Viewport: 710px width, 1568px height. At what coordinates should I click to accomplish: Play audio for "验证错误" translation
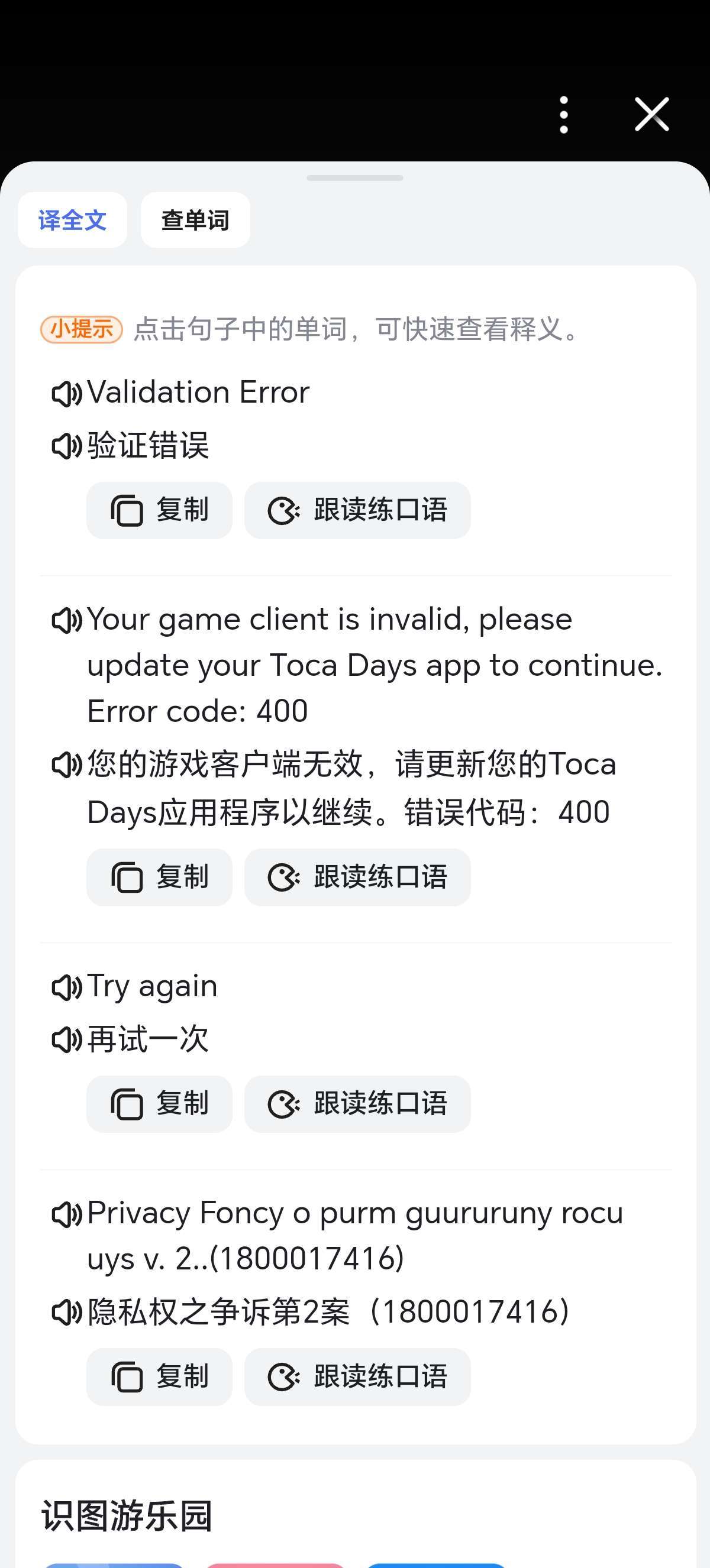[66, 446]
